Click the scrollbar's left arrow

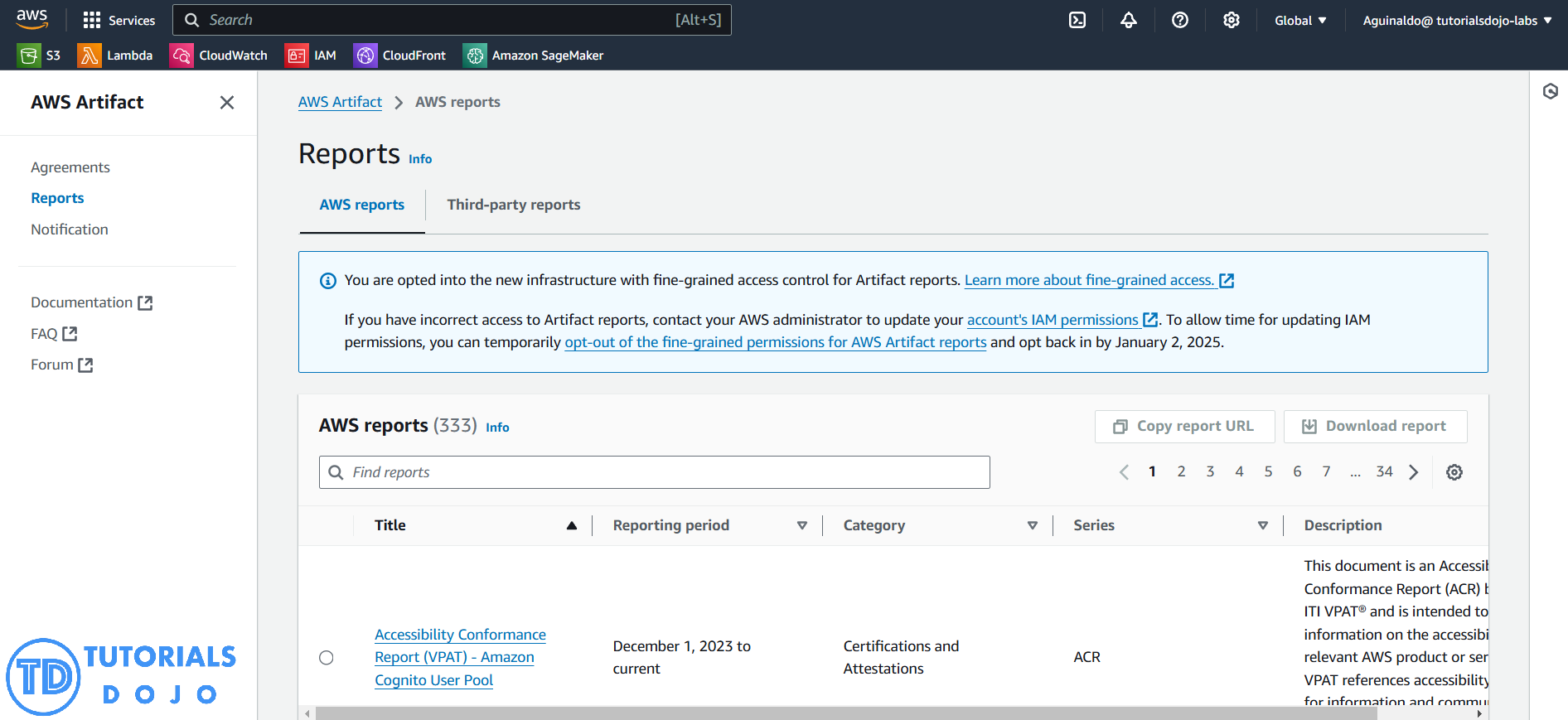[307, 713]
